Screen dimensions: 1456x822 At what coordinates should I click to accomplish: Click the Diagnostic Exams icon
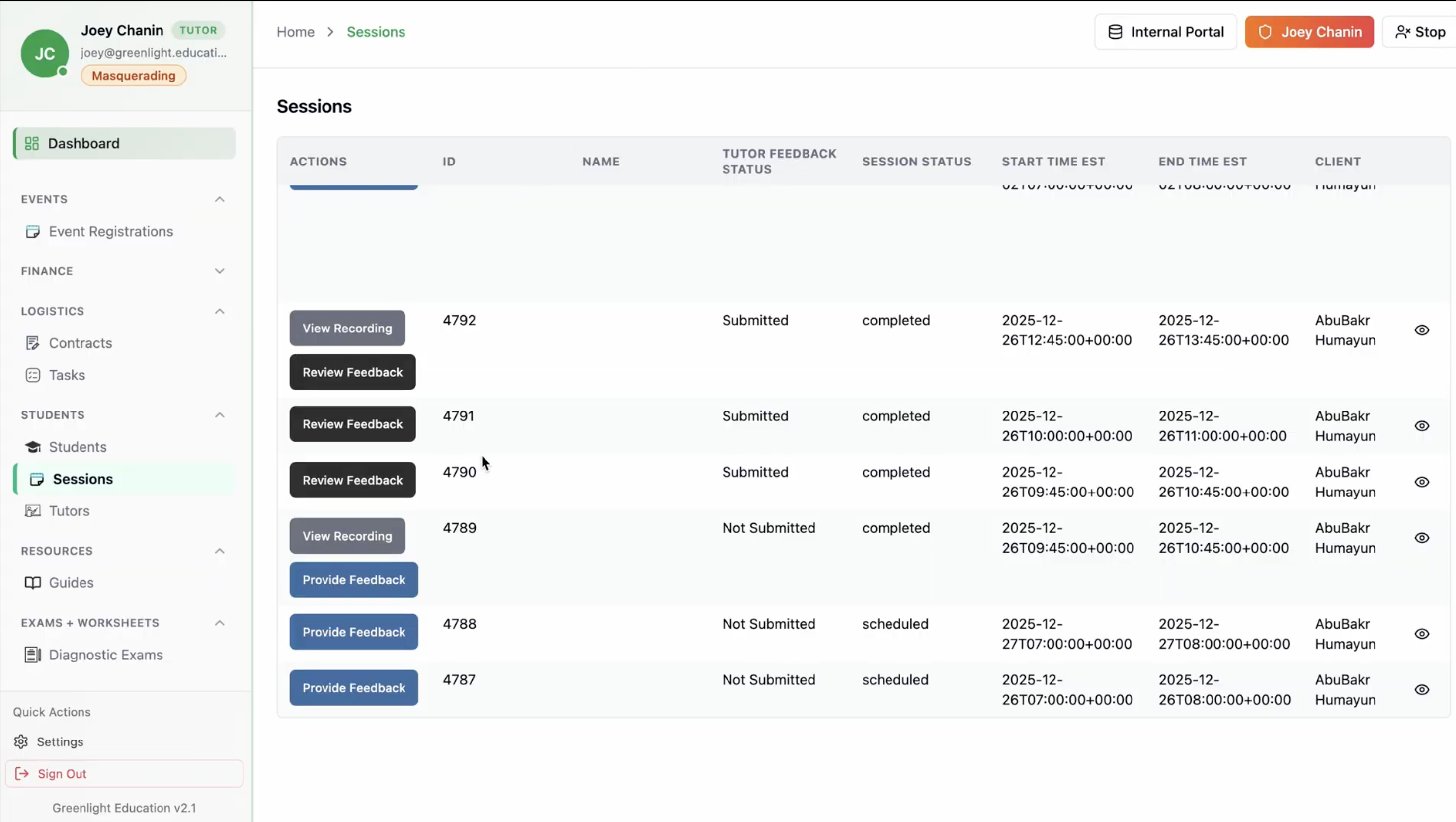[x=33, y=655]
